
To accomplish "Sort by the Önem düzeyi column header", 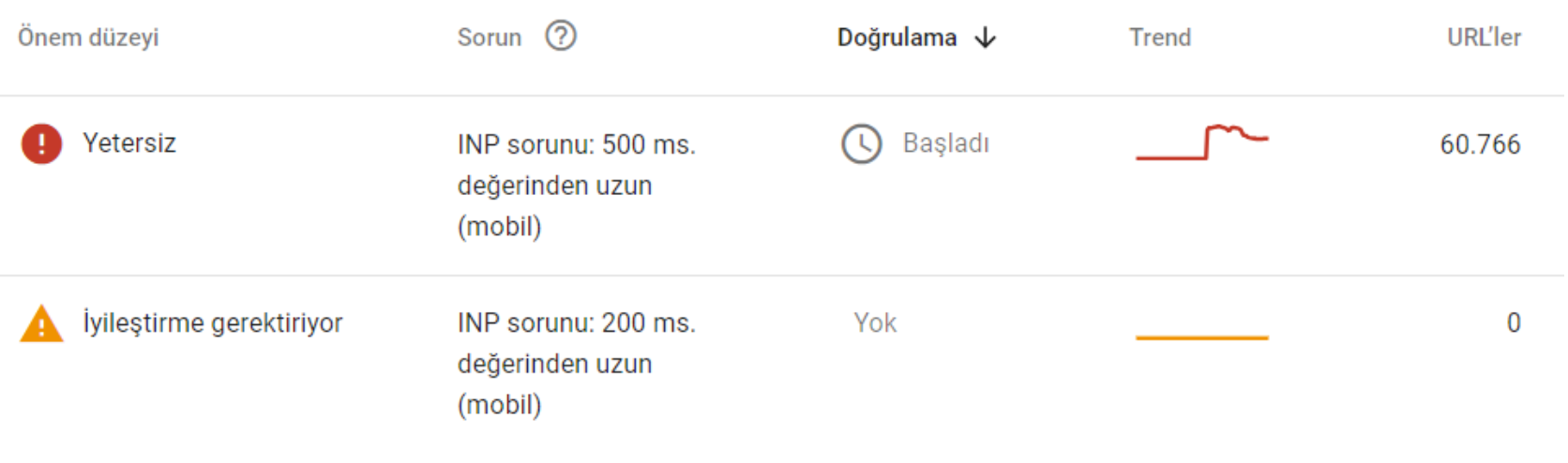I will point(88,37).
